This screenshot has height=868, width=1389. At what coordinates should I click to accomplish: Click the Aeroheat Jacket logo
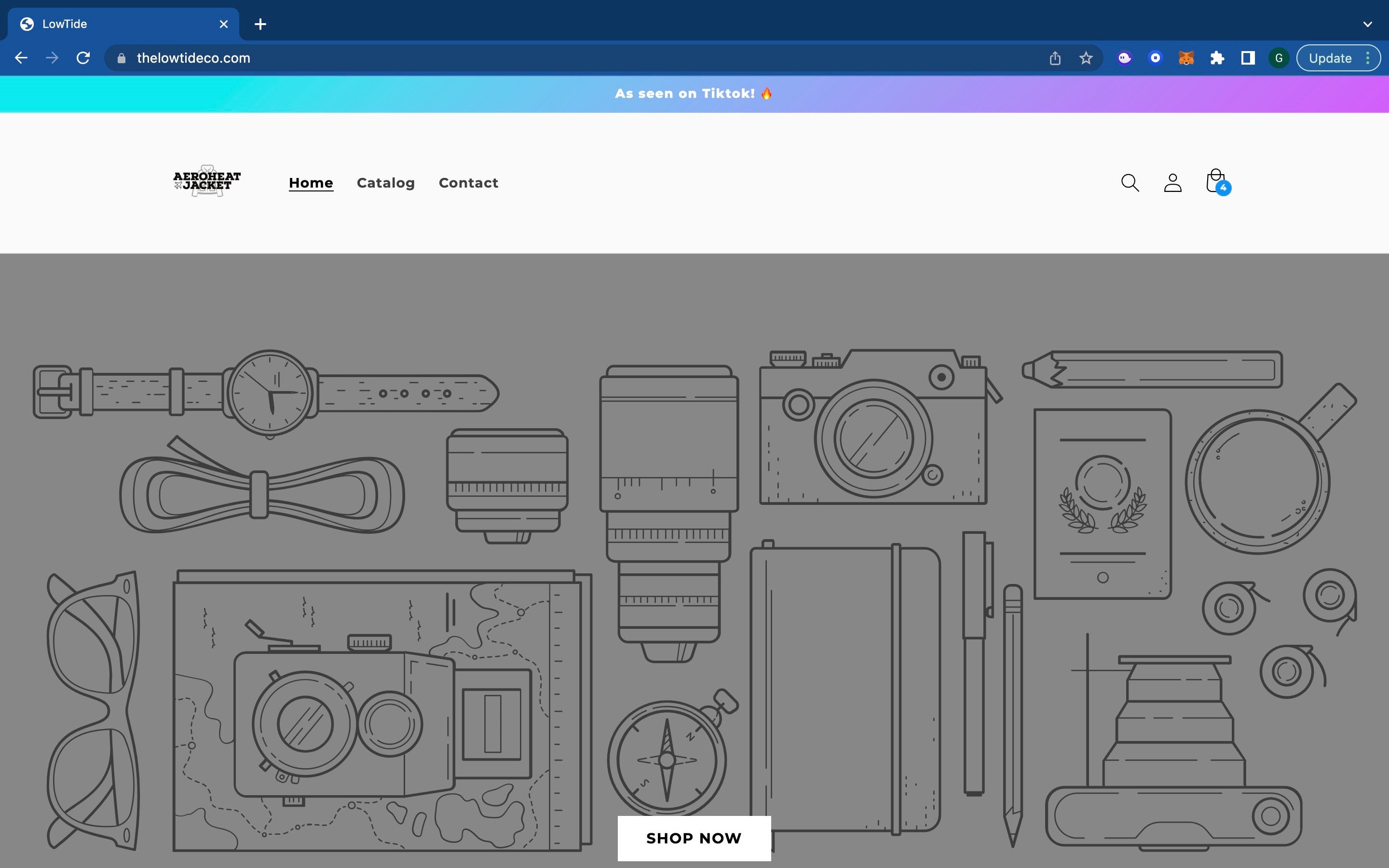pyautogui.click(x=206, y=181)
